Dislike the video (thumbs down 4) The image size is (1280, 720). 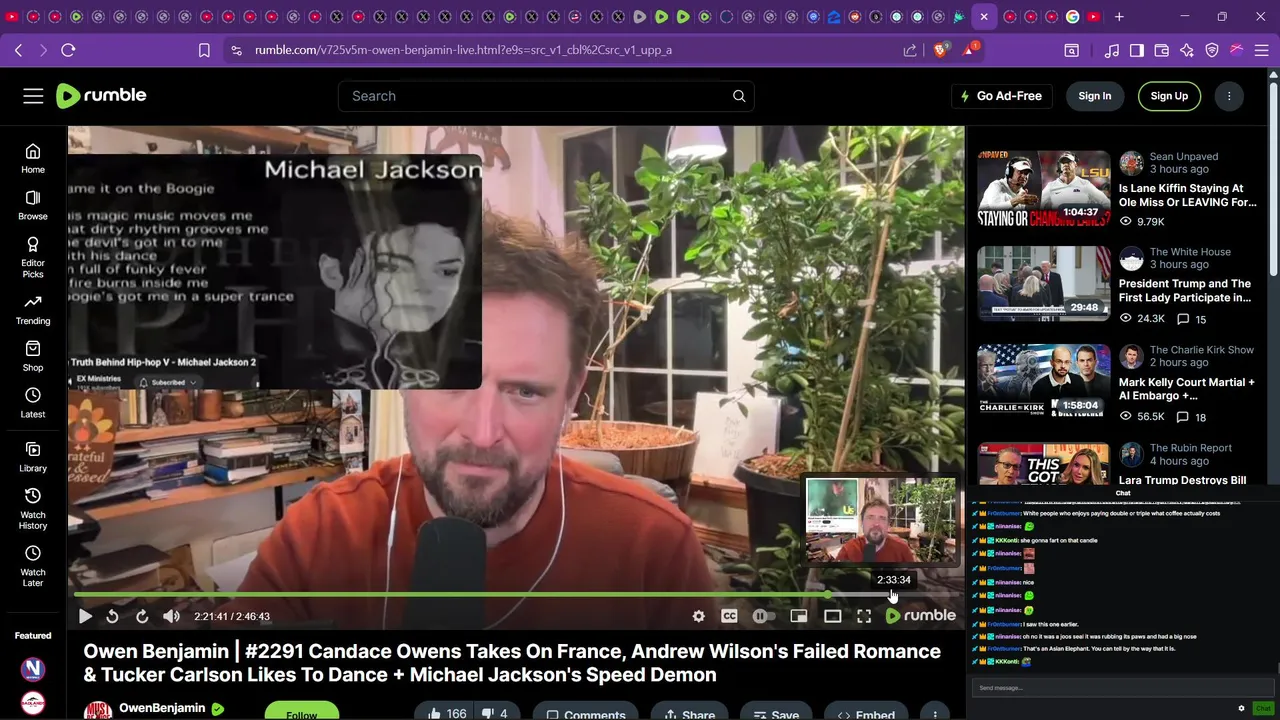tap(496, 713)
